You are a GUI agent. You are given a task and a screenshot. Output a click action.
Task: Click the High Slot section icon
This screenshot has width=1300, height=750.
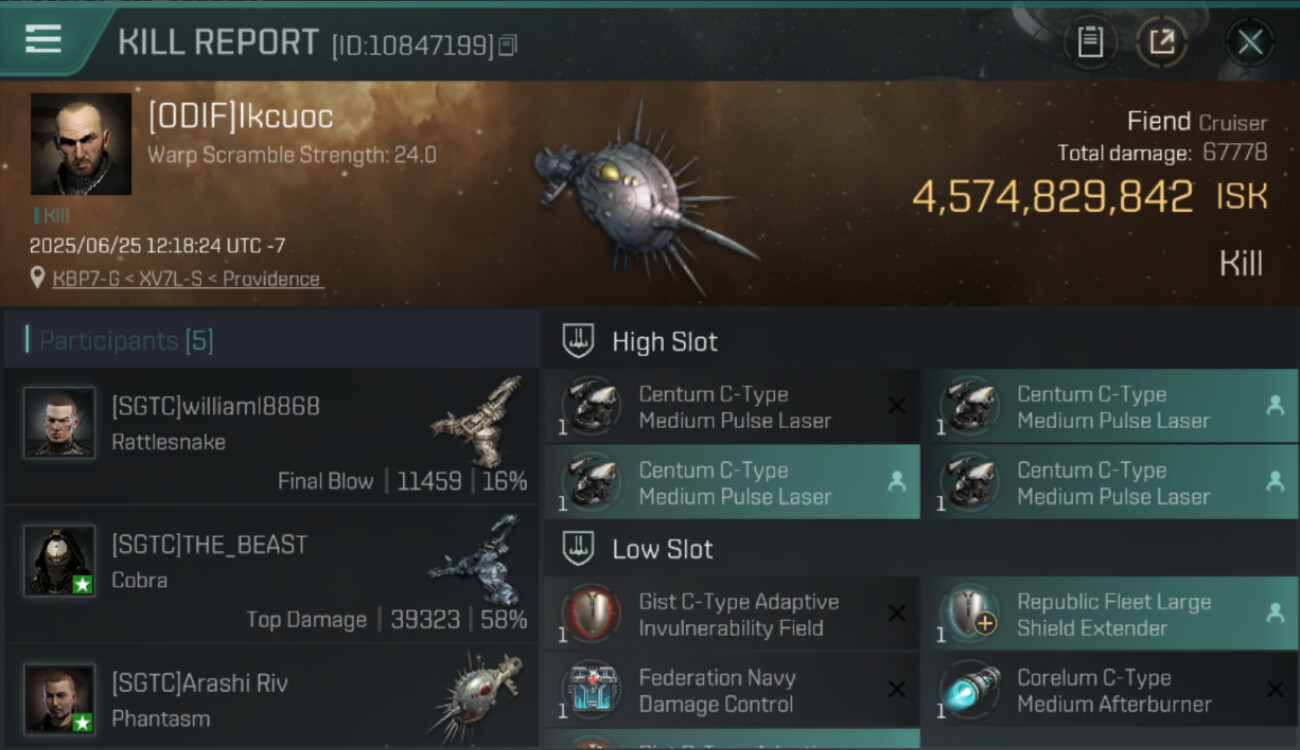click(579, 341)
